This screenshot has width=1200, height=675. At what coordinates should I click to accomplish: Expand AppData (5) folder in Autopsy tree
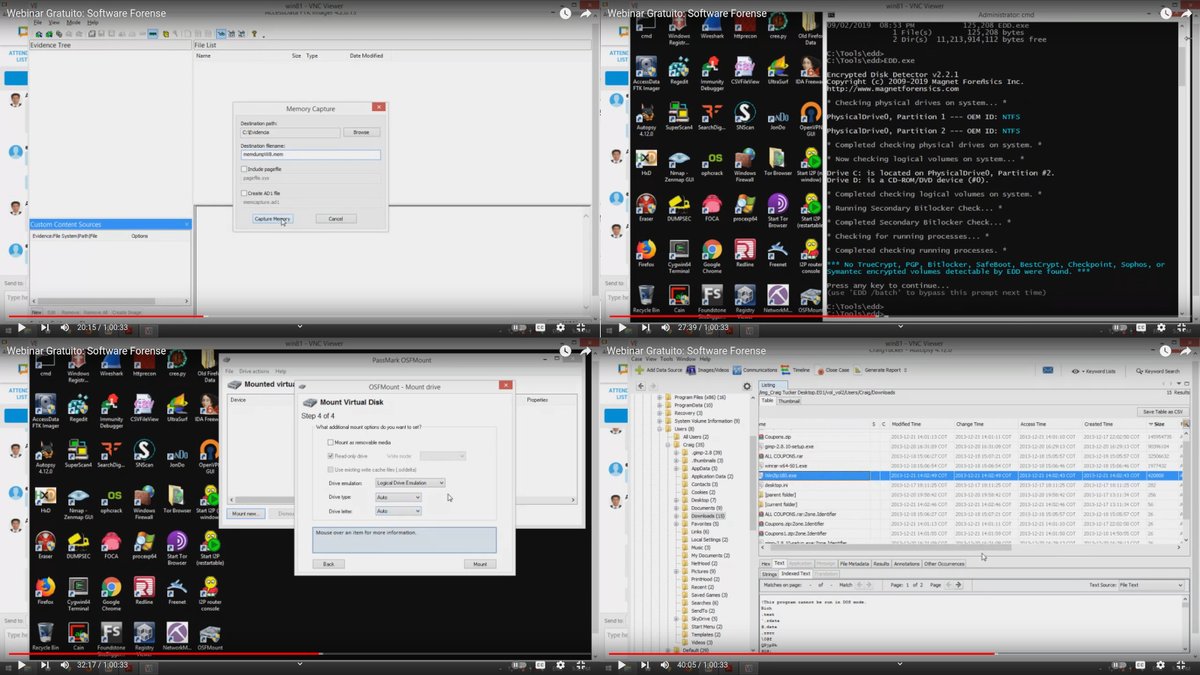[675, 467]
